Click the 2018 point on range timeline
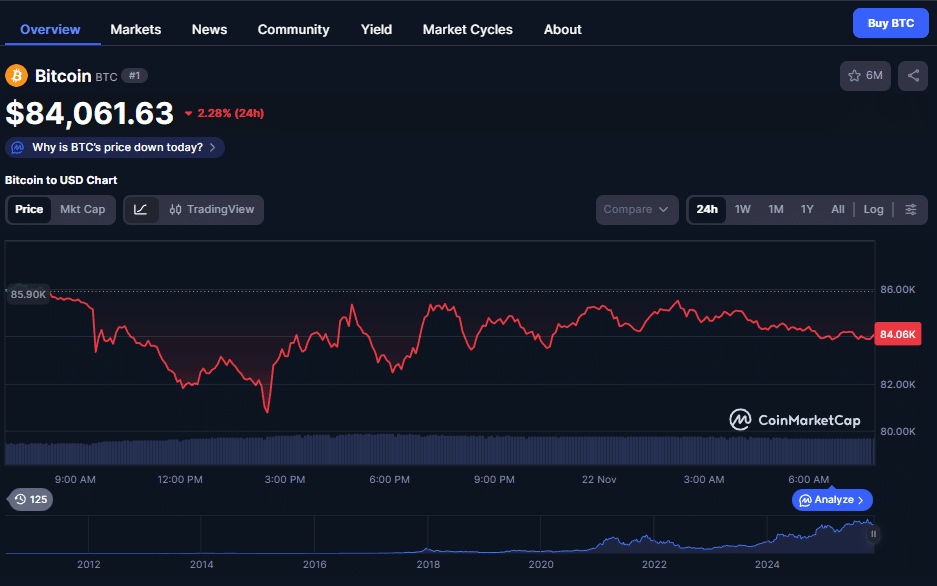 tap(428, 564)
